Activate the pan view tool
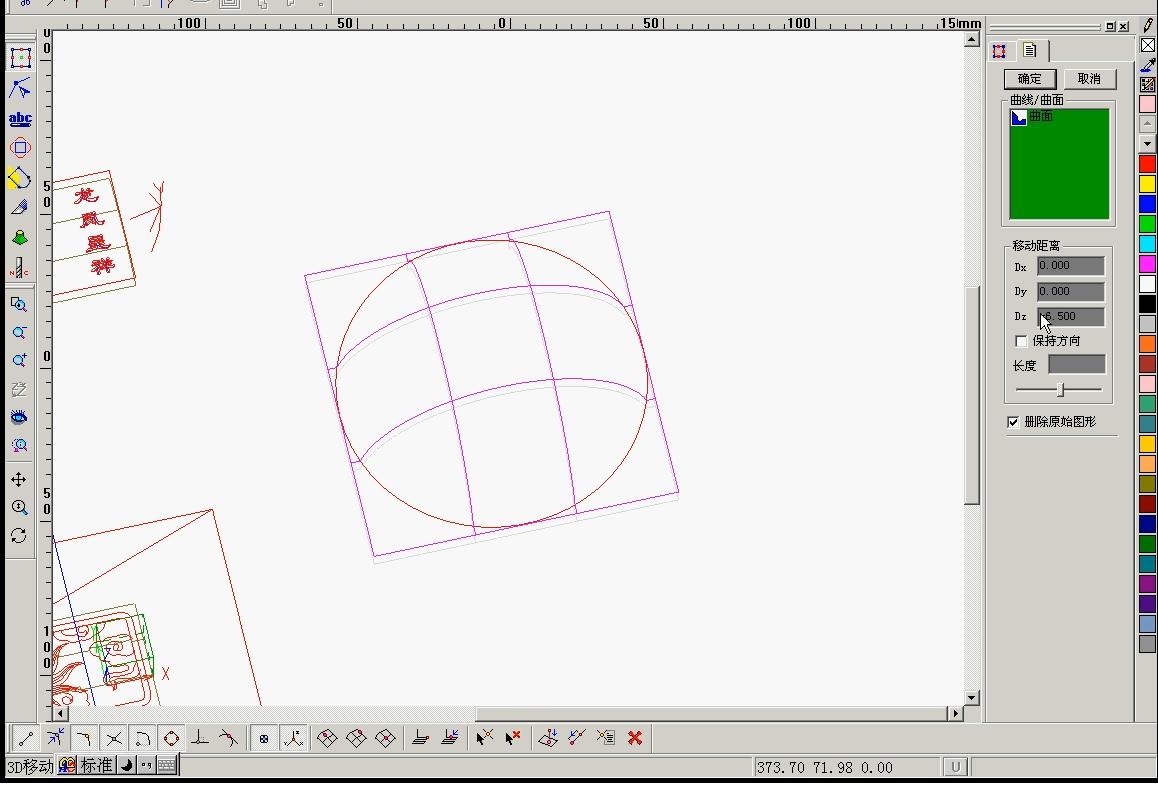The height and width of the screenshot is (786, 1158). [x=19, y=480]
